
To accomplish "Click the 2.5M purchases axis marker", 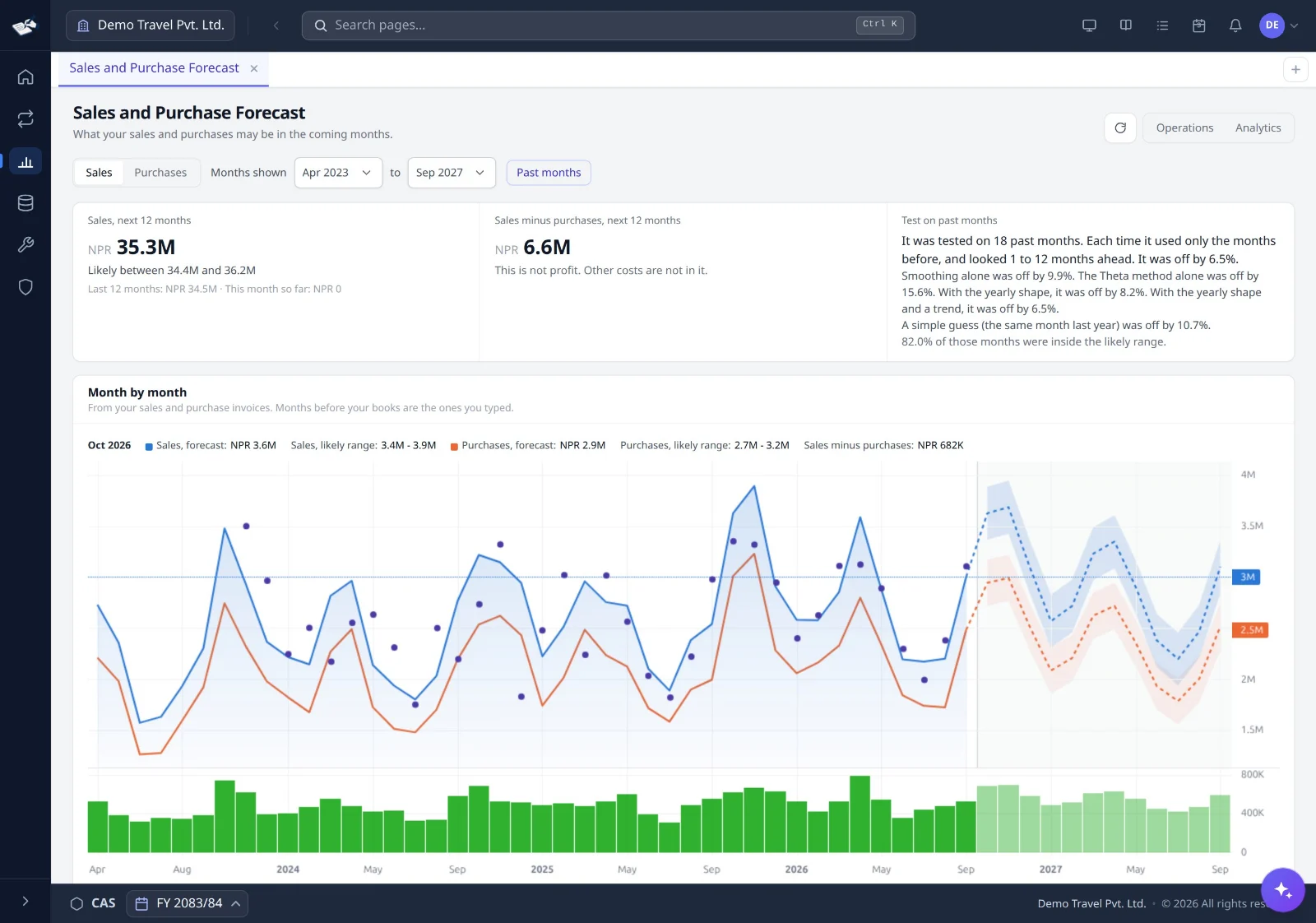I will [x=1250, y=630].
